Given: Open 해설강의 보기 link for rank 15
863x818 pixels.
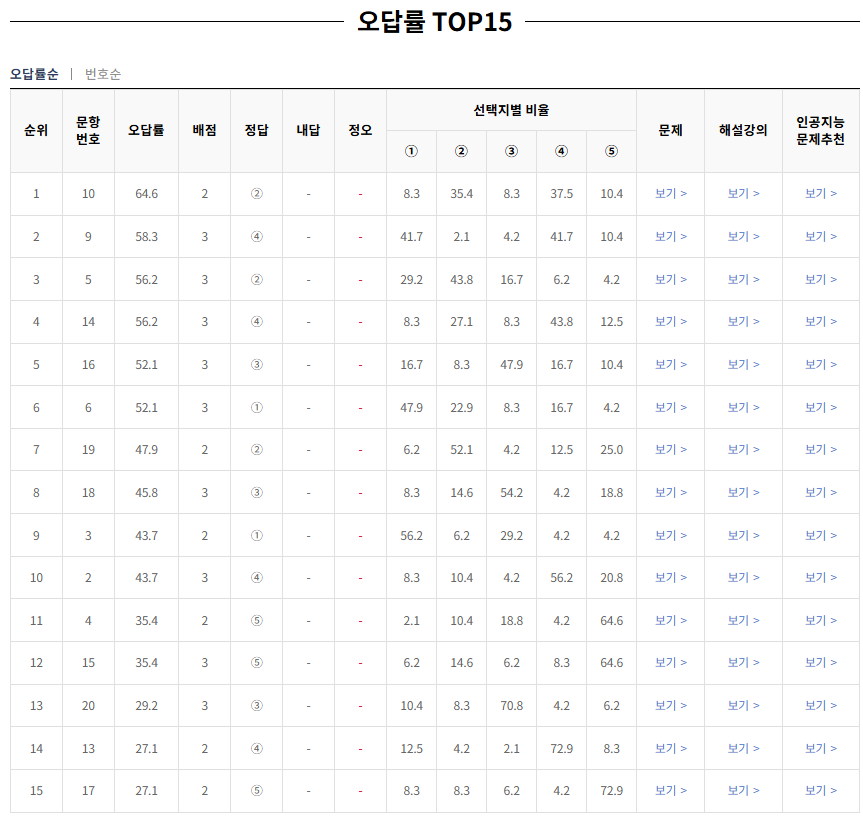Looking at the screenshot, I should click(x=743, y=790).
